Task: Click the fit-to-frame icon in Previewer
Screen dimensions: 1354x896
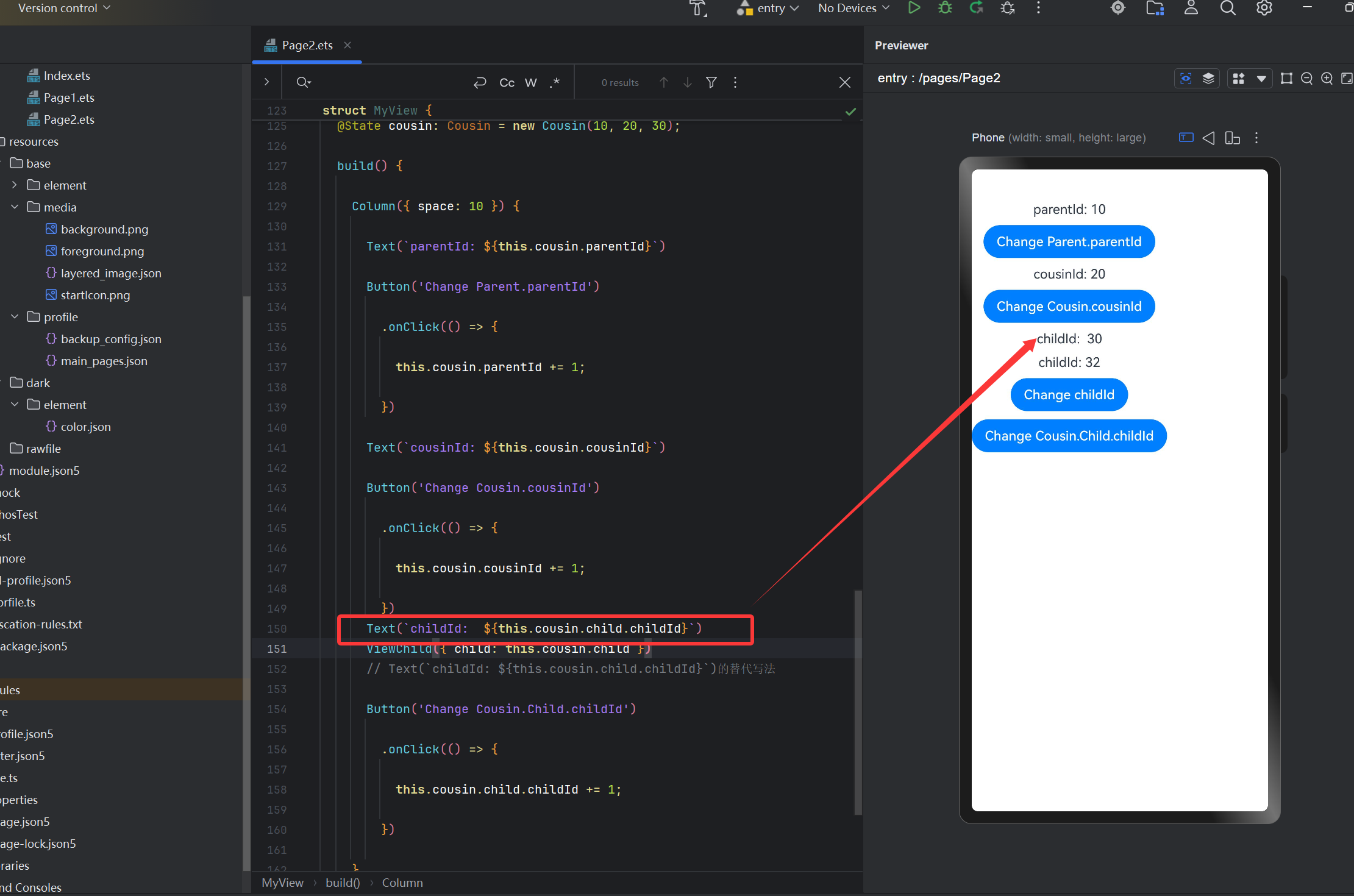Action: click(1286, 79)
